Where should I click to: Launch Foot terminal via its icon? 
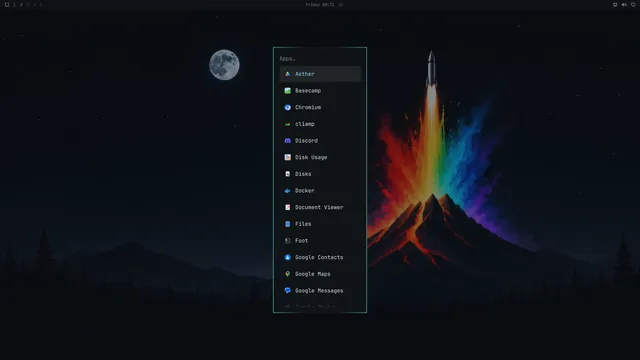pos(287,241)
